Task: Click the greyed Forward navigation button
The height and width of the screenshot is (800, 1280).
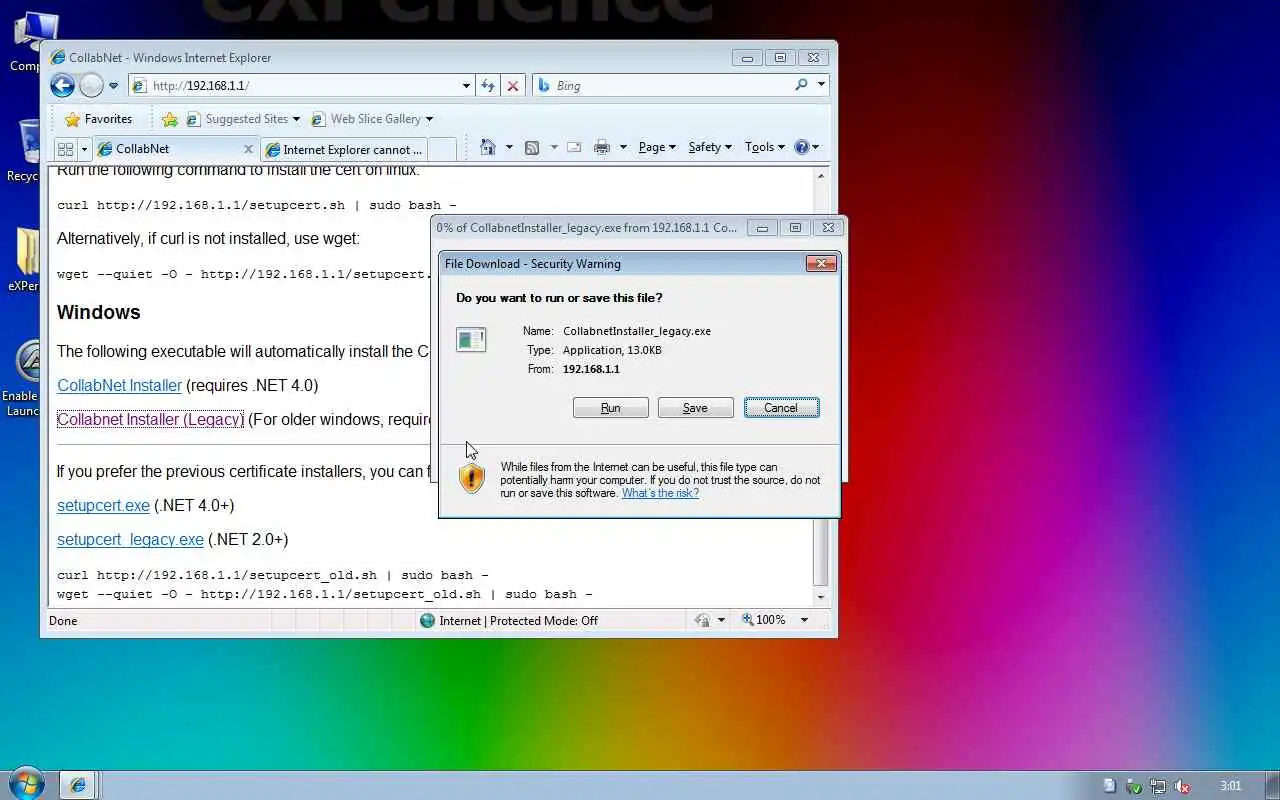Action: (x=91, y=86)
